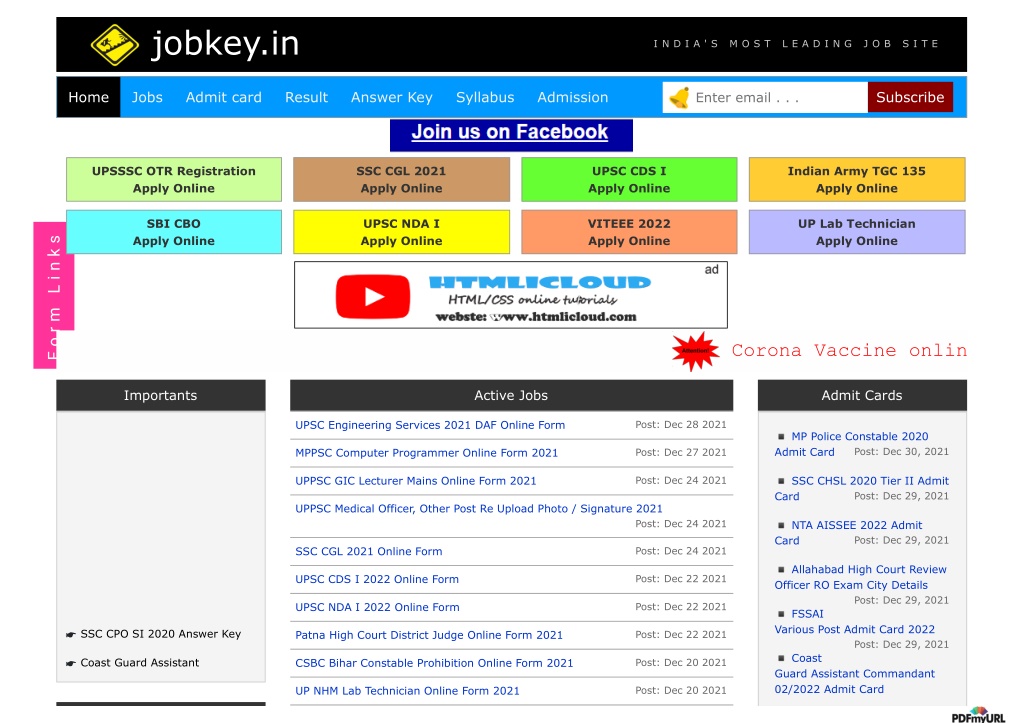Open UPSC Engineering Services 2021 DAF form
The image size is (1024, 723).
[430, 425]
